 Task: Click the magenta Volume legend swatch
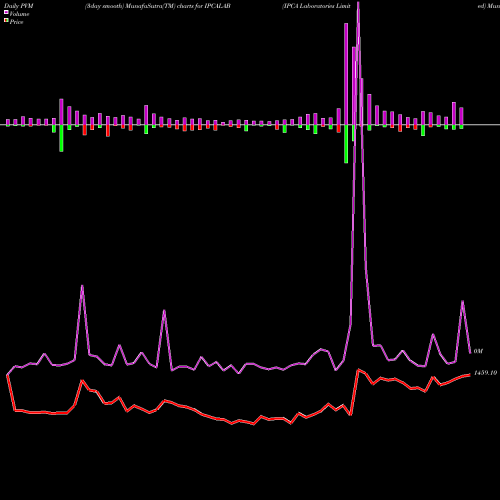coord(6,13)
